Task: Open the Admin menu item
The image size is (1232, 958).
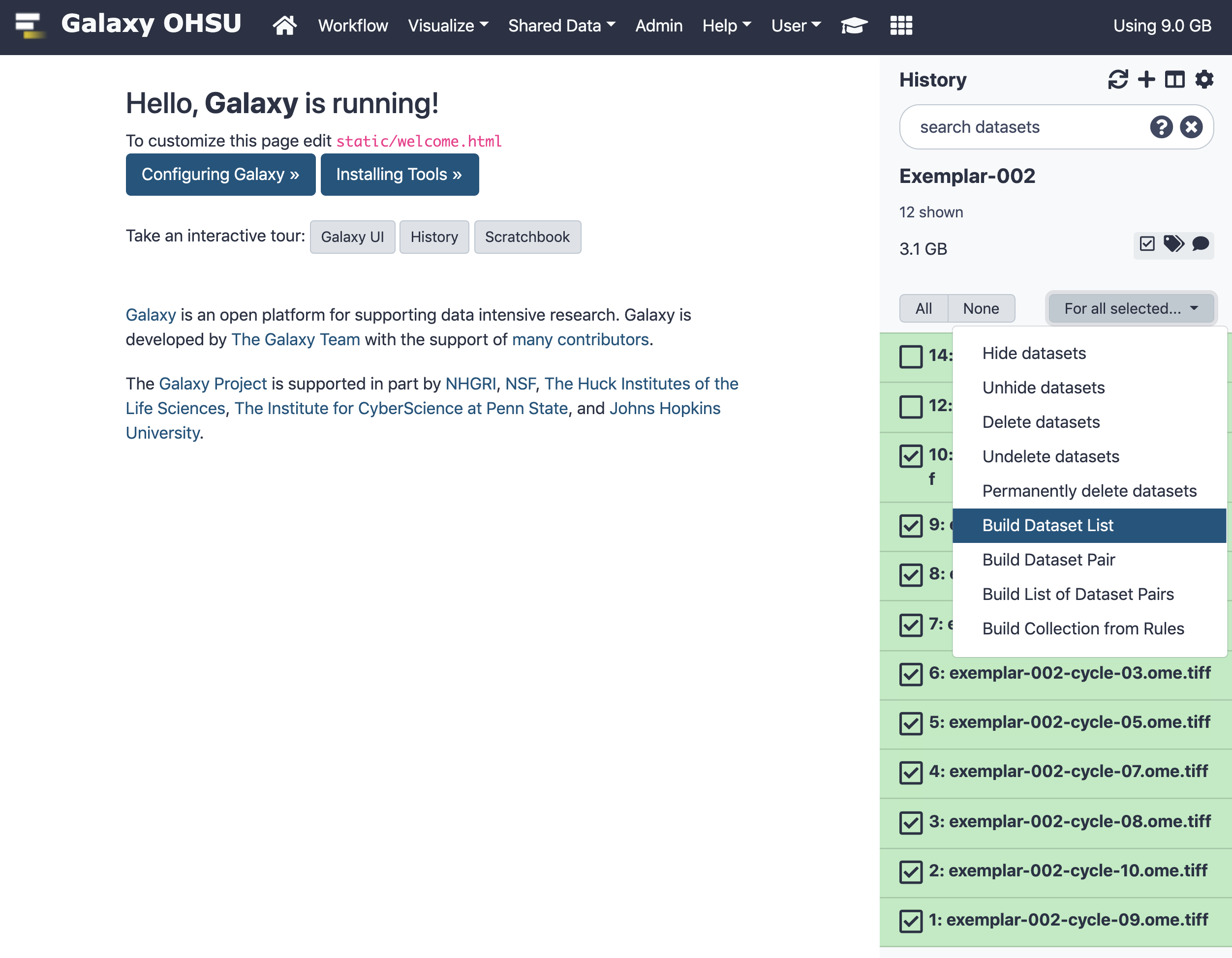Action: pyautogui.click(x=659, y=26)
